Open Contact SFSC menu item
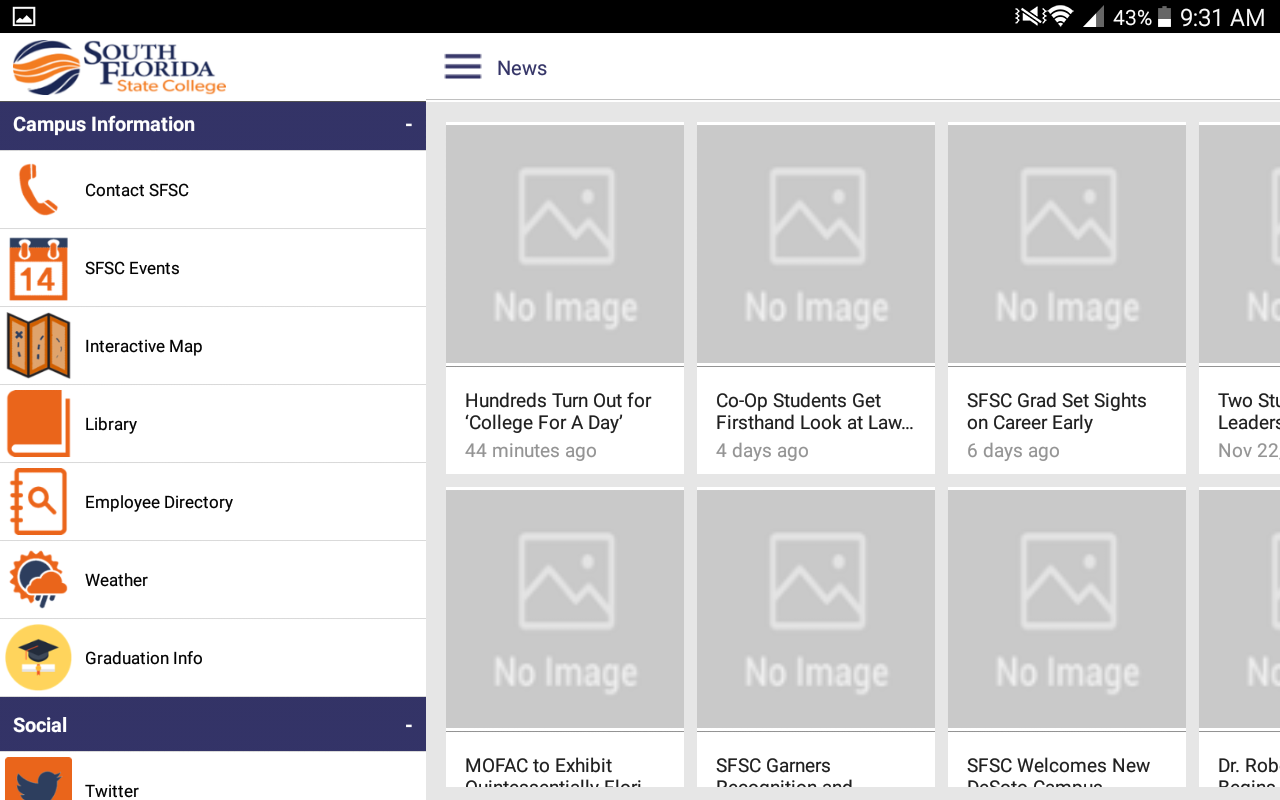Image resolution: width=1280 pixels, height=800 pixels. click(x=213, y=190)
